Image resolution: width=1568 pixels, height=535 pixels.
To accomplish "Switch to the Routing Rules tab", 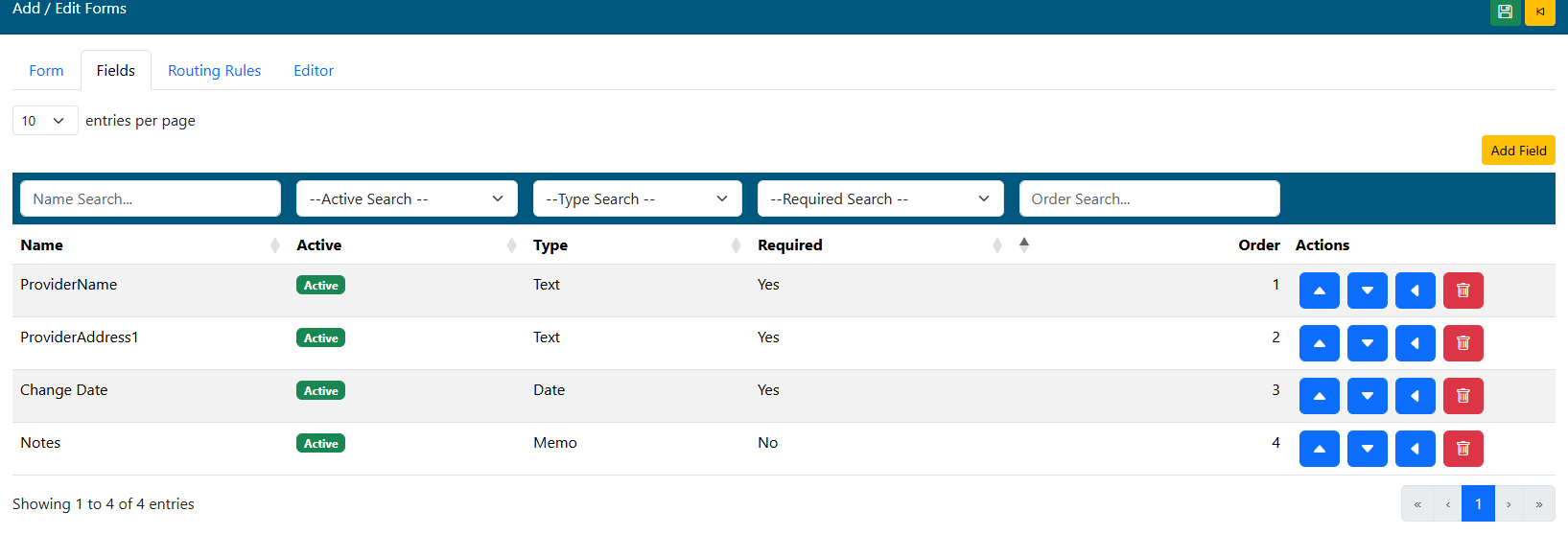I will [214, 71].
